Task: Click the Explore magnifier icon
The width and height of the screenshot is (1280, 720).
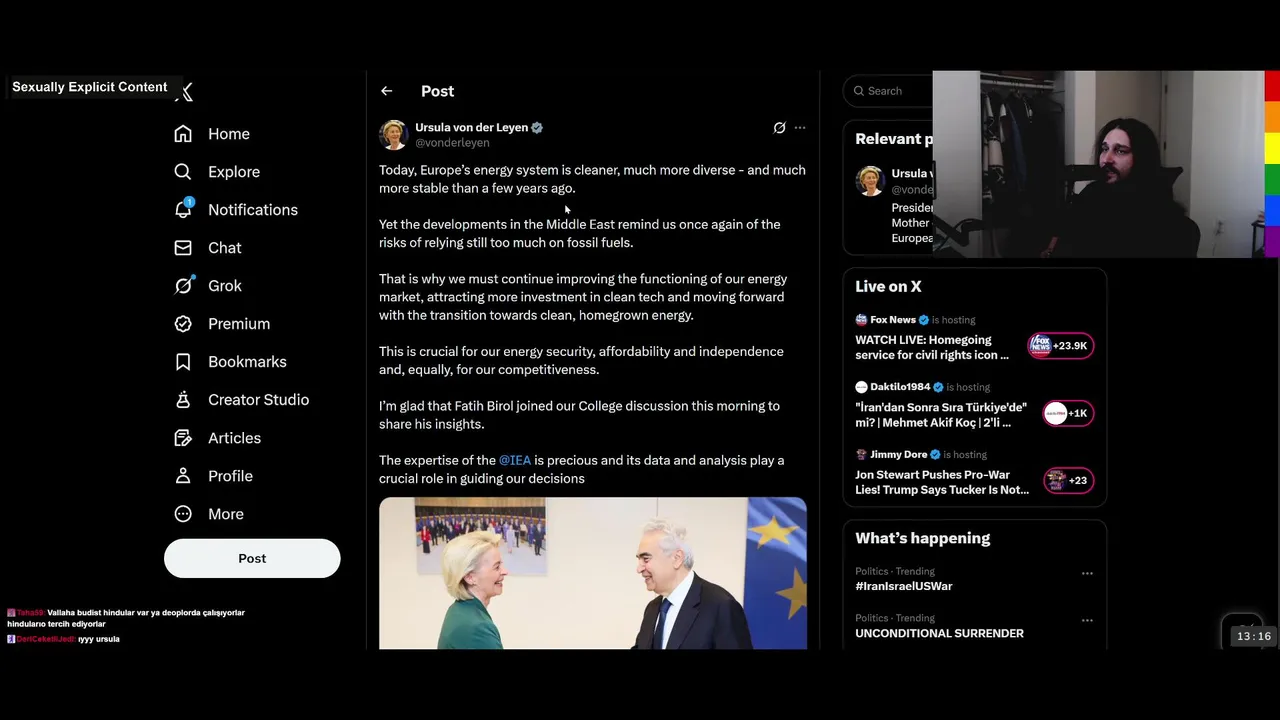Action: click(183, 172)
